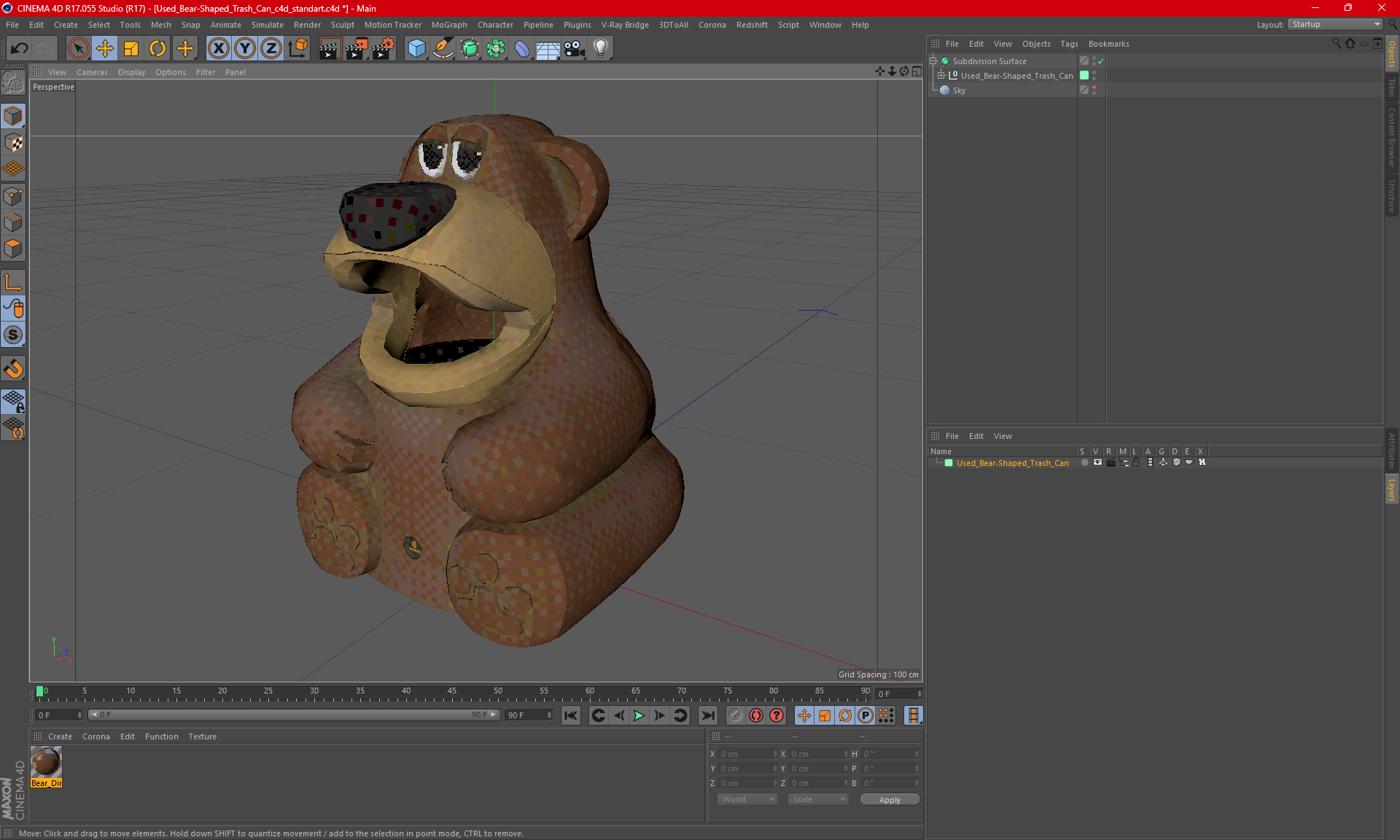Add Floor environment icon
Viewport: 1400px width, 840px height.
(x=548, y=49)
